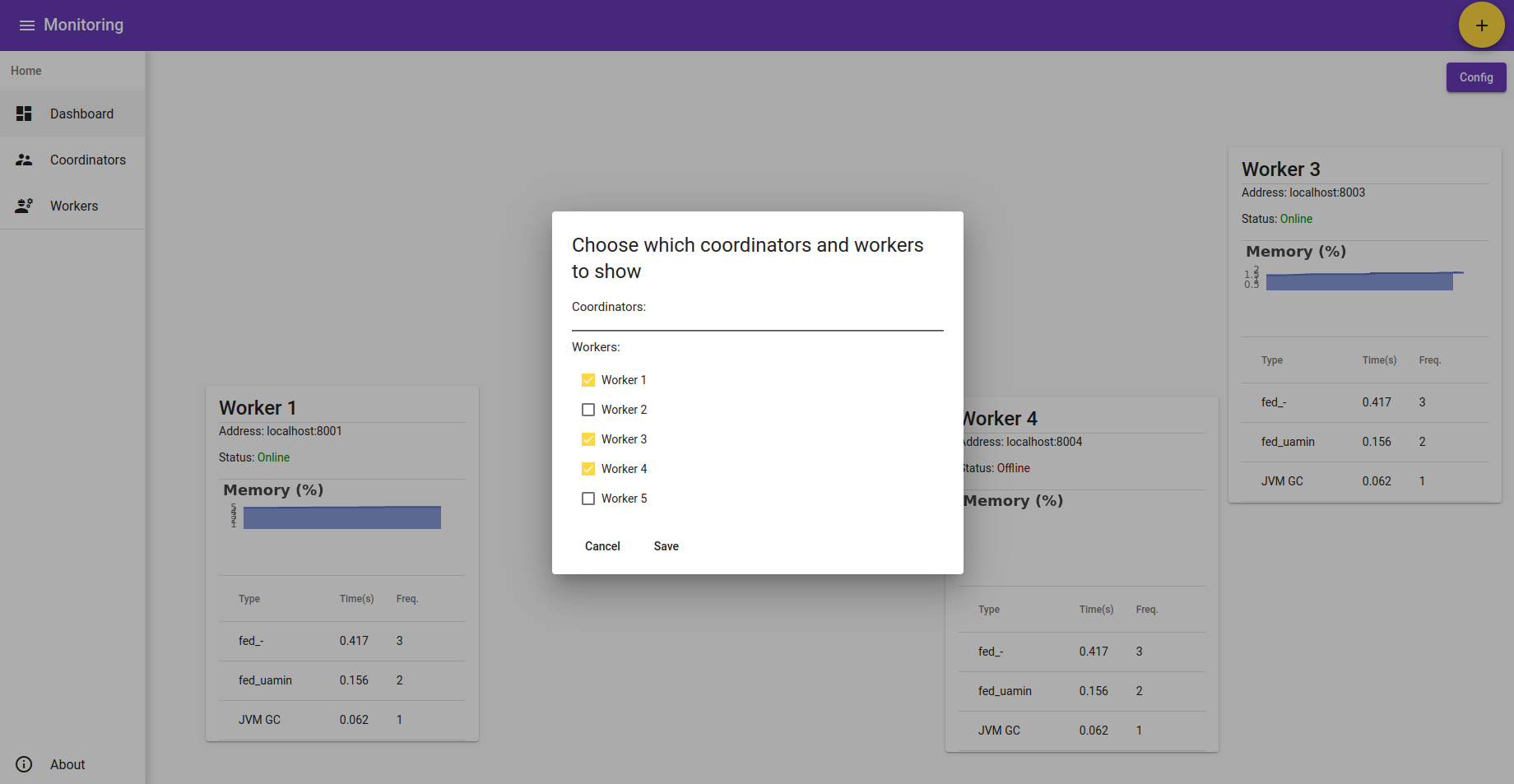Click the Dashboard grid icon
Screen dimensions: 1514x784
[24, 114]
